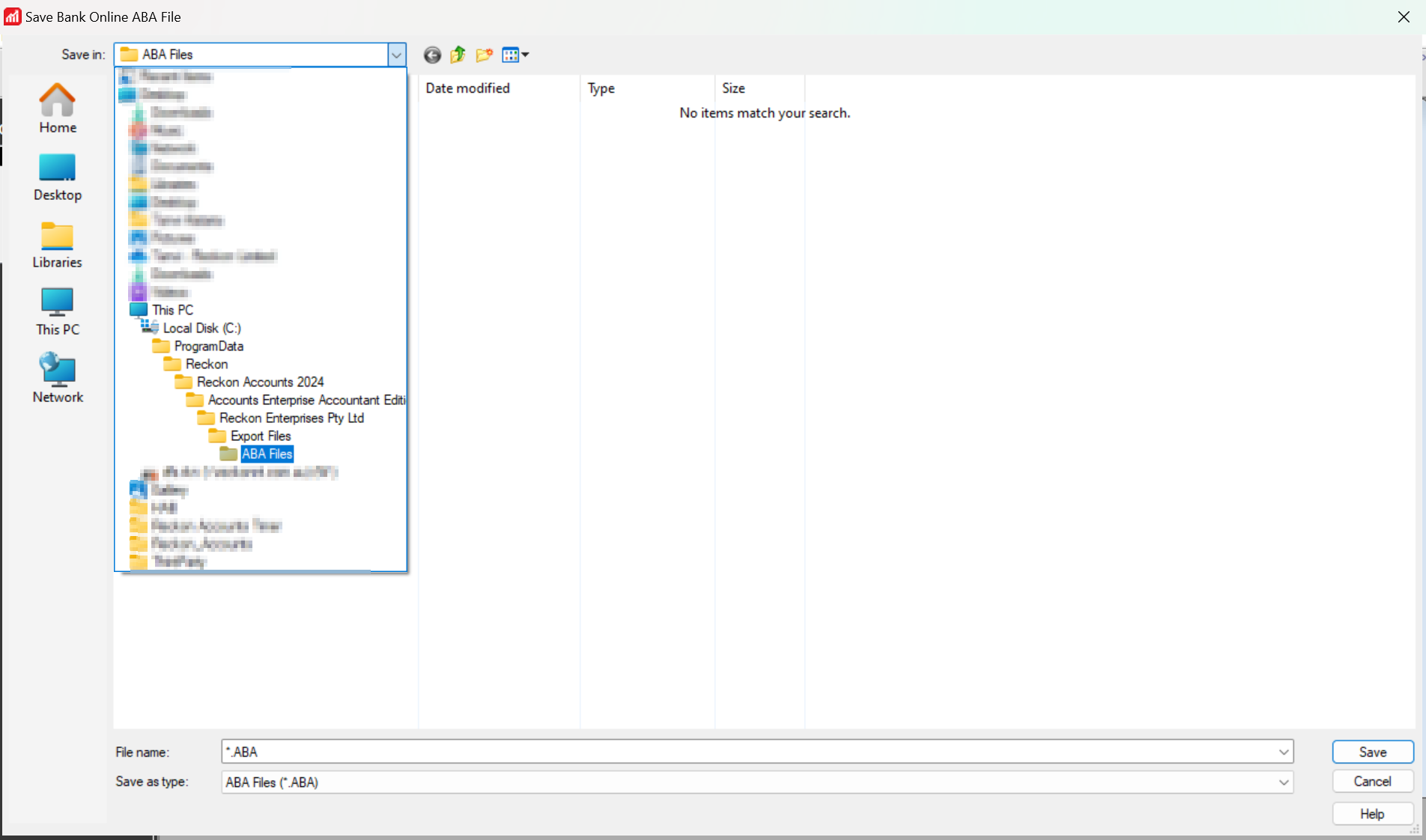Click the Save button
Viewport: 1426px width, 840px height.
1373,752
